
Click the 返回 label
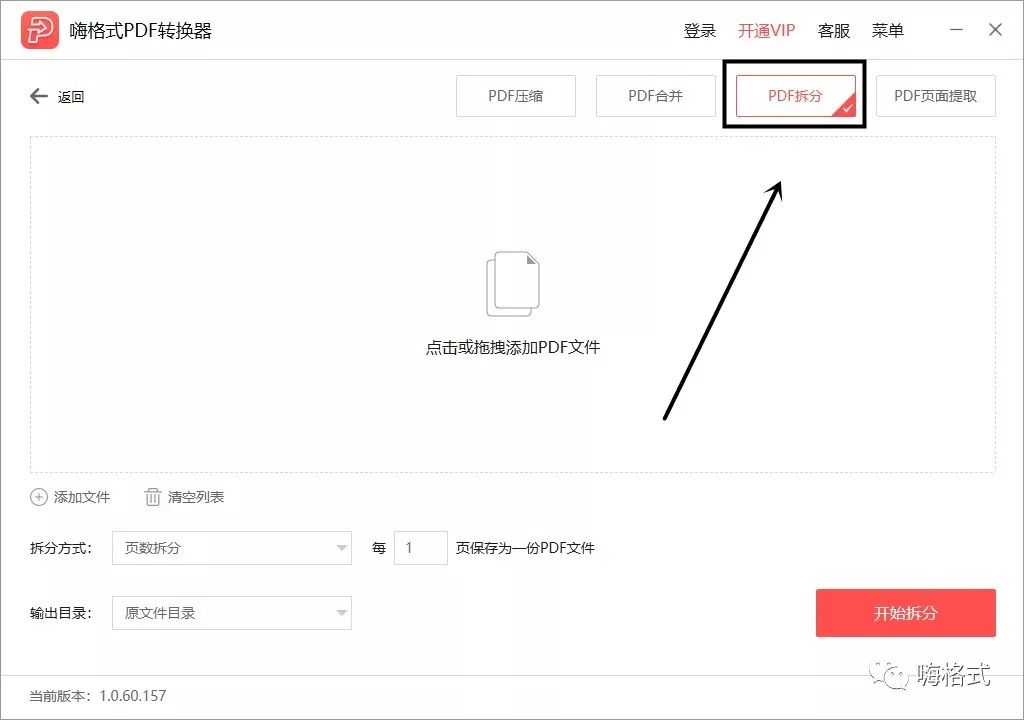(71, 97)
